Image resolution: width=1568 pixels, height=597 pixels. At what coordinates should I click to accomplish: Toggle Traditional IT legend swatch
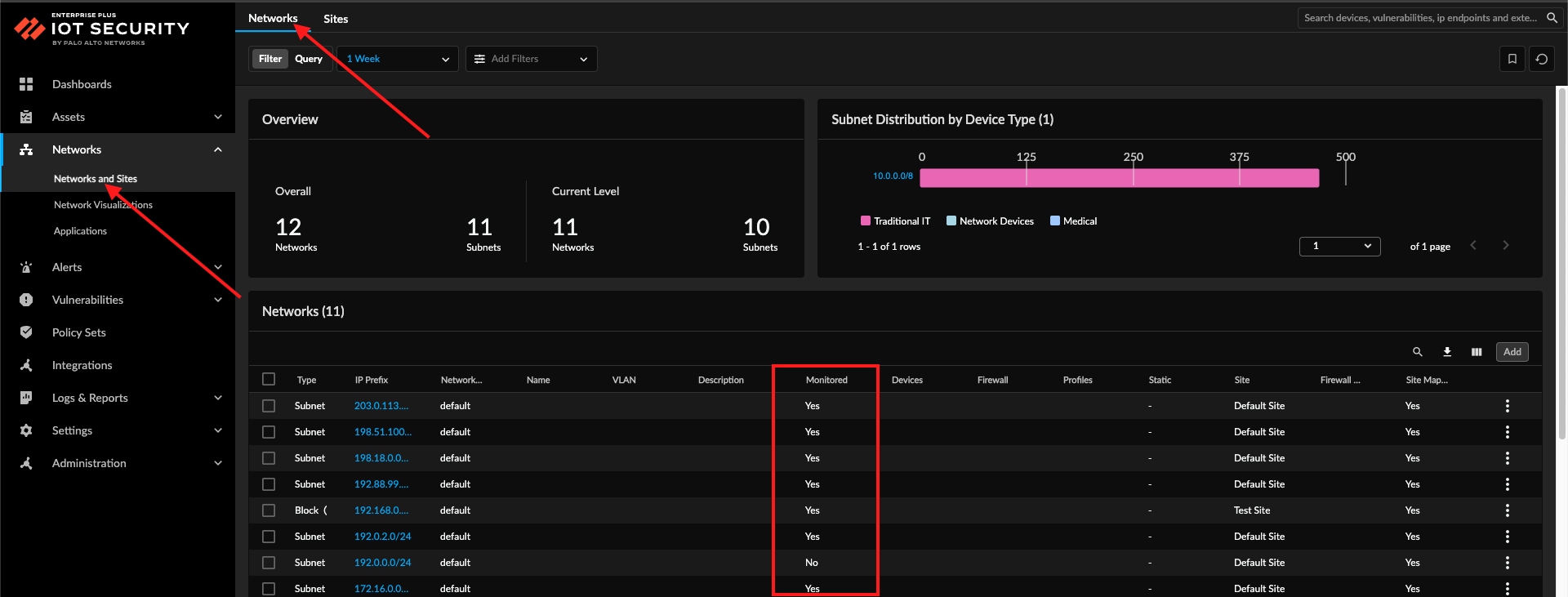point(866,221)
